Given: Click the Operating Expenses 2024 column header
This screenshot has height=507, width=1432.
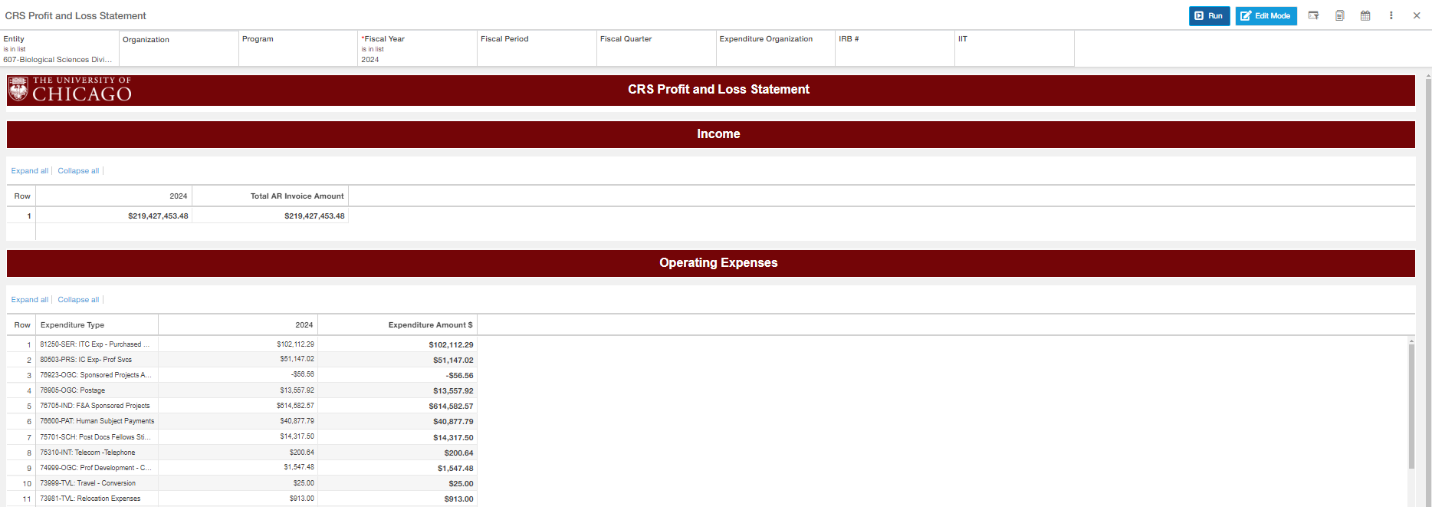Looking at the screenshot, I should click(238, 325).
